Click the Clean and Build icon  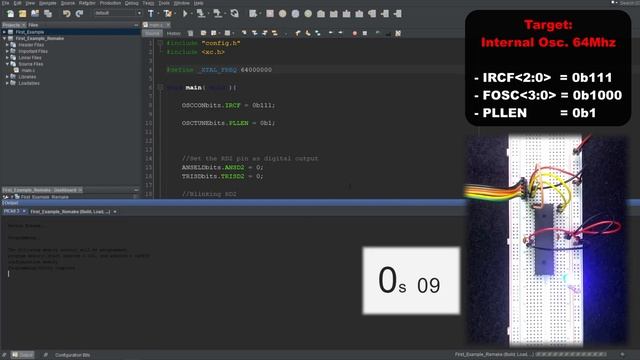pos(167,13)
